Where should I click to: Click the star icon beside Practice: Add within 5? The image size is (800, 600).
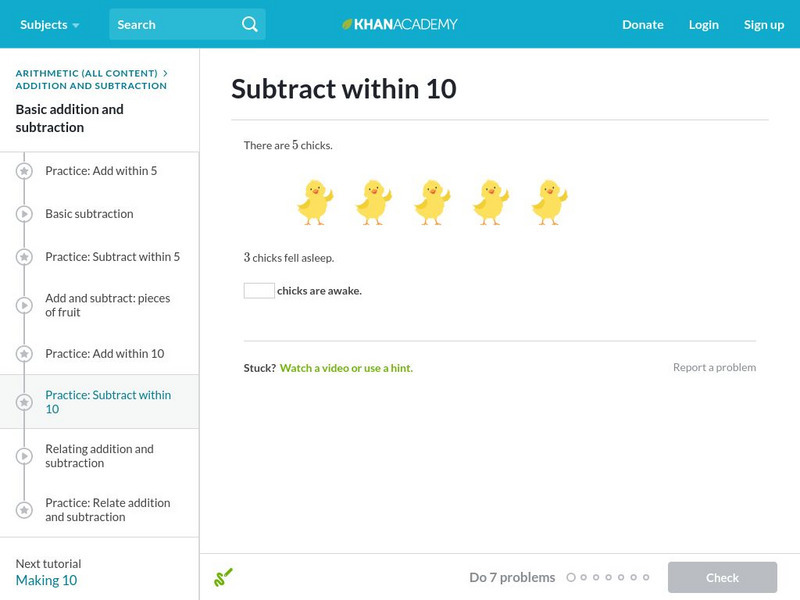22,171
